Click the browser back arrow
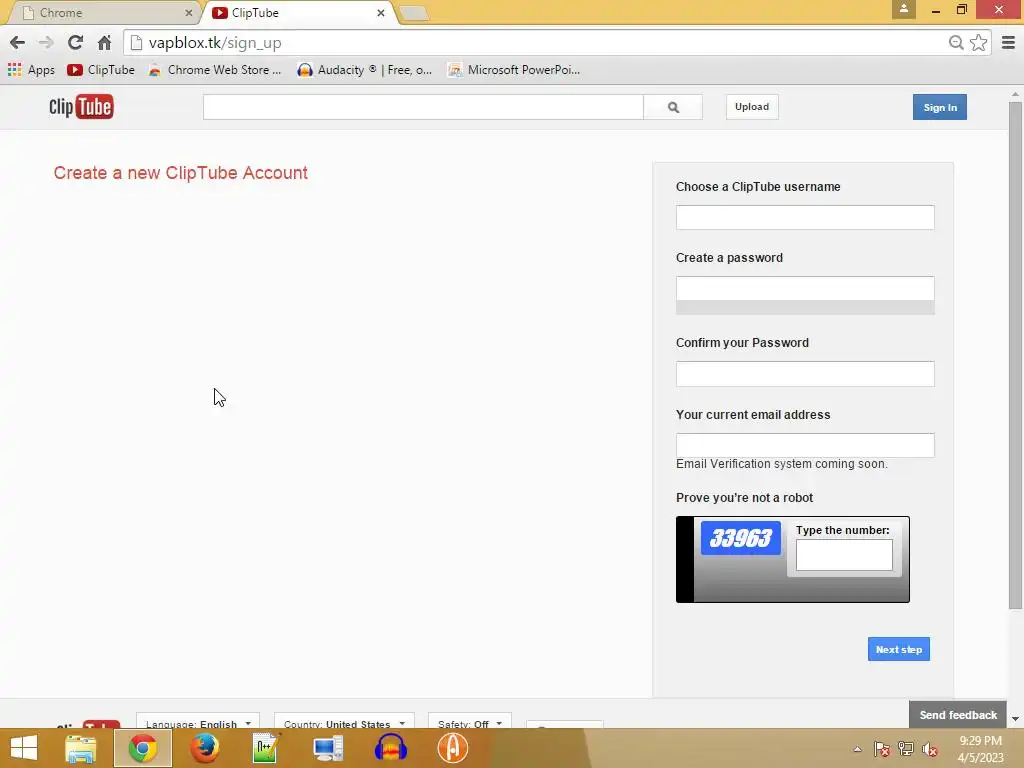 (18, 43)
